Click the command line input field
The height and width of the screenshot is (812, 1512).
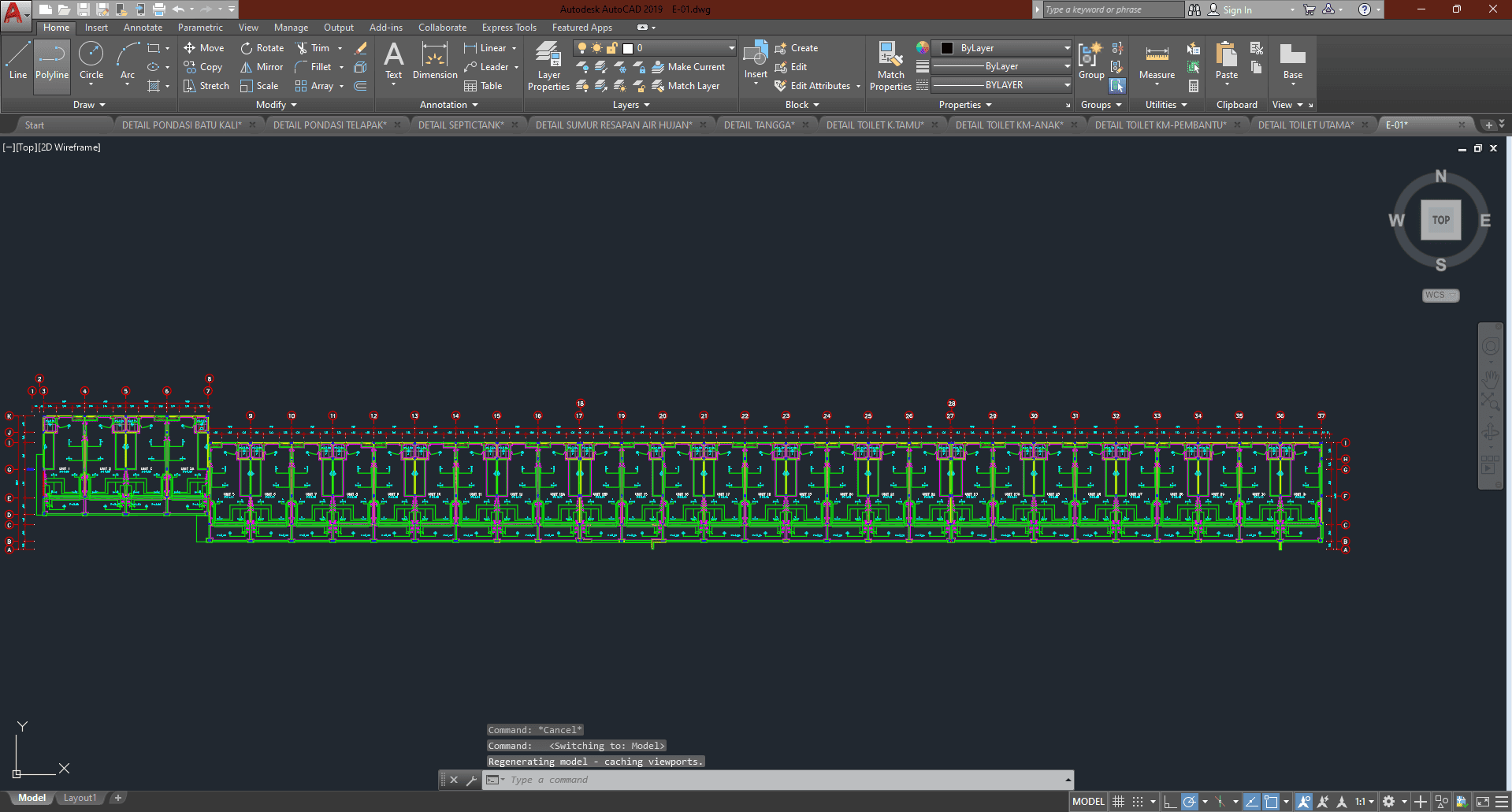click(x=780, y=780)
